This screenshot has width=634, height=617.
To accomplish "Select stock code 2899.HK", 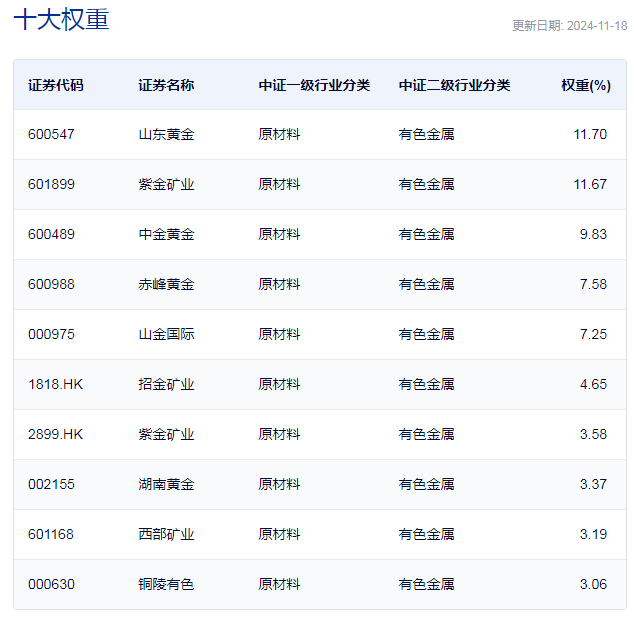I will (x=55, y=434).
